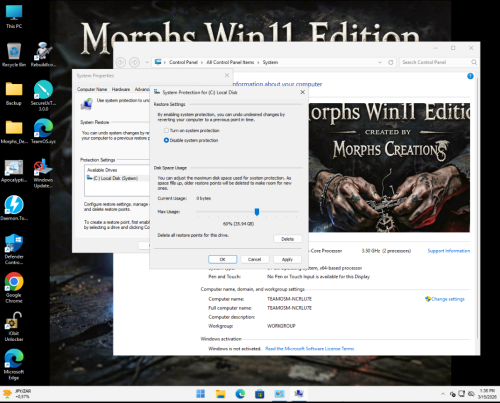
Task: Expand the address bar history dropdown
Action: coord(380,62)
